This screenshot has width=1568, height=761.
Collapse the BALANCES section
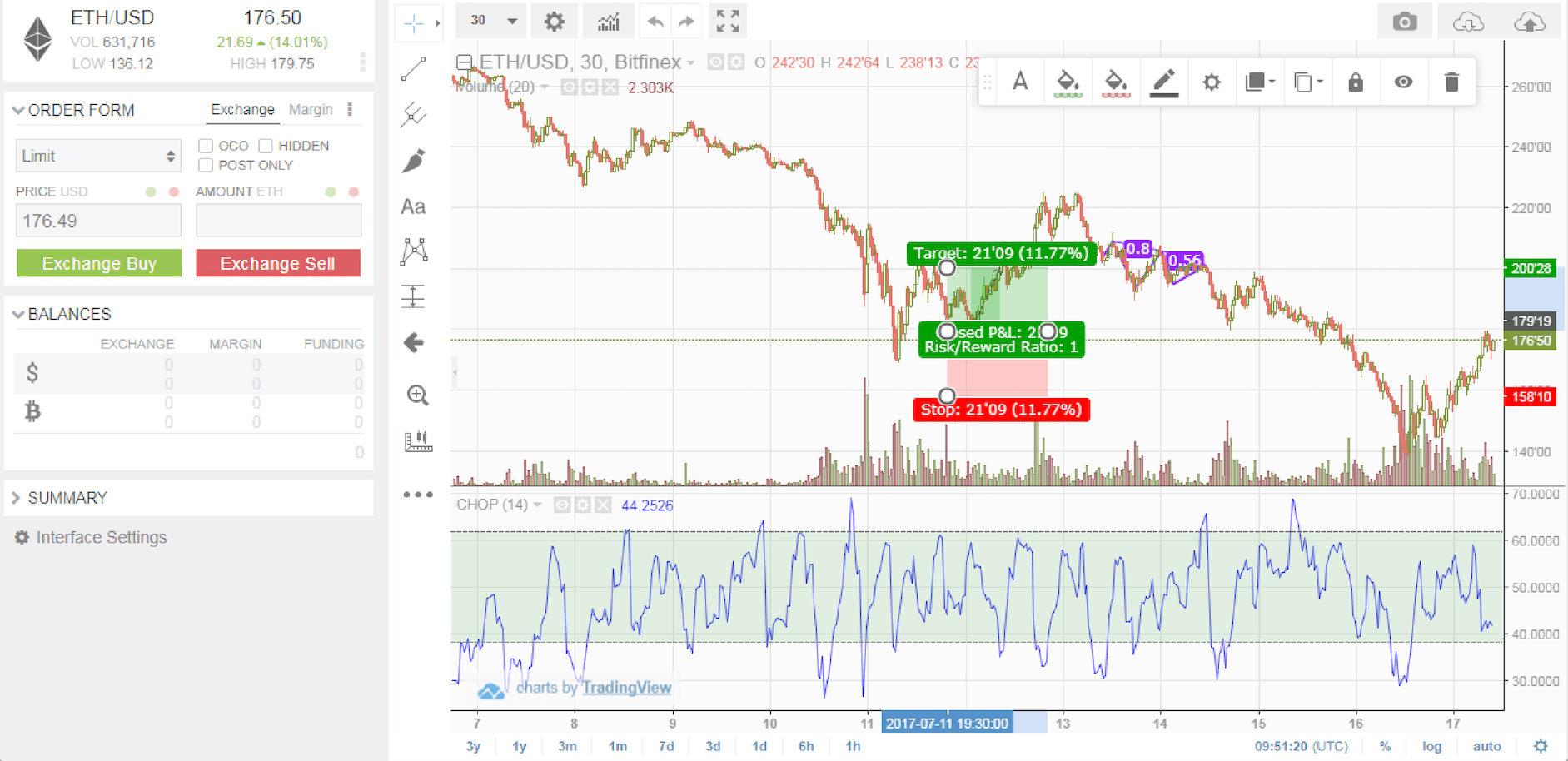18,314
